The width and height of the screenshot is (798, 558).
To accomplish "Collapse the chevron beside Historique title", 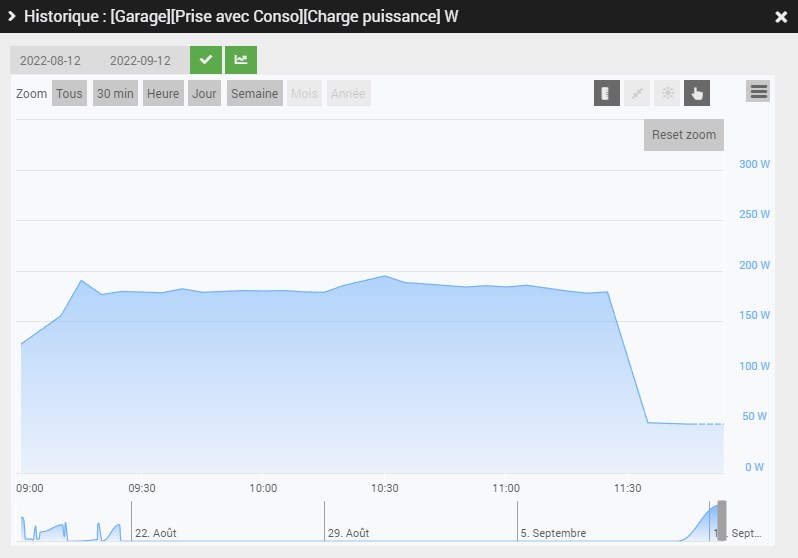I will click(12, 16).
